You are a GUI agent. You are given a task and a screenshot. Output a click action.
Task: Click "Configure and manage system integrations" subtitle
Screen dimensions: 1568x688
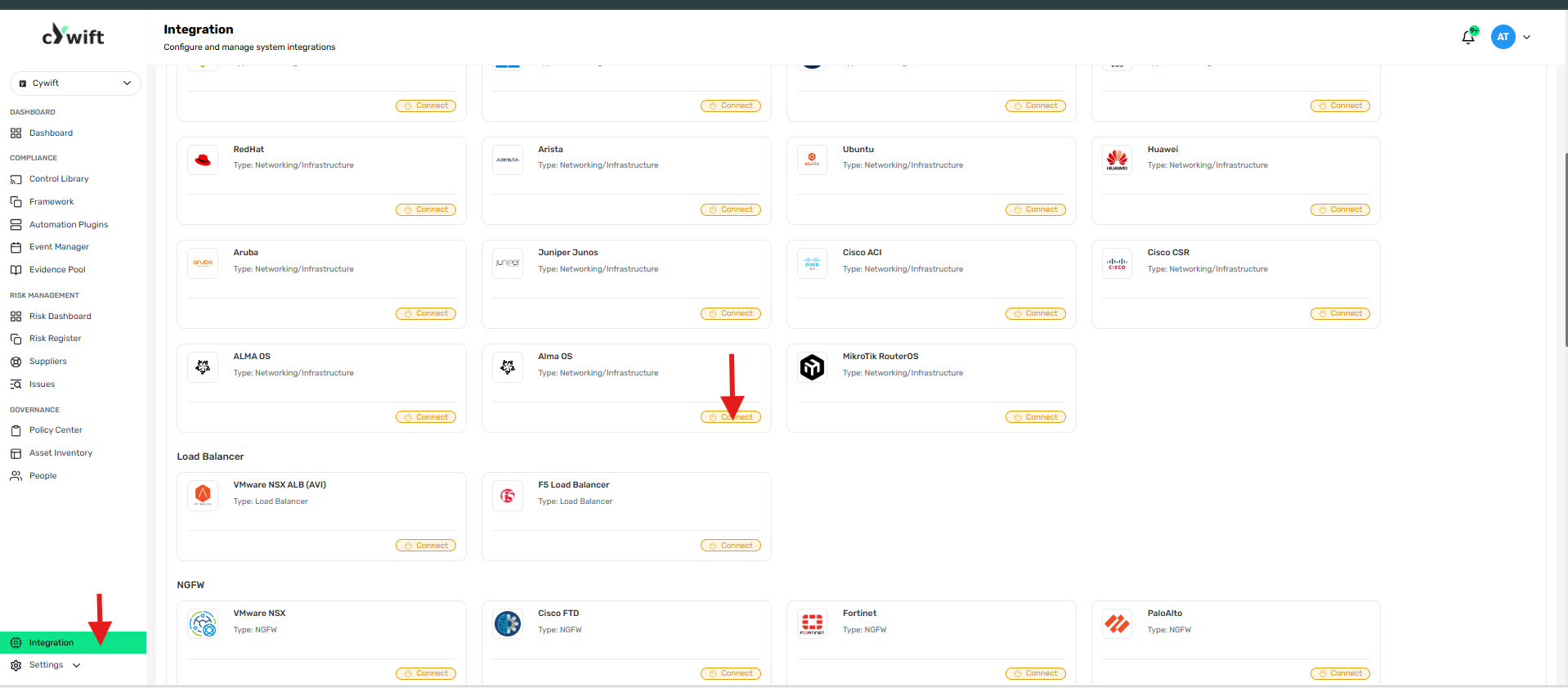click(x=249, y=47)
